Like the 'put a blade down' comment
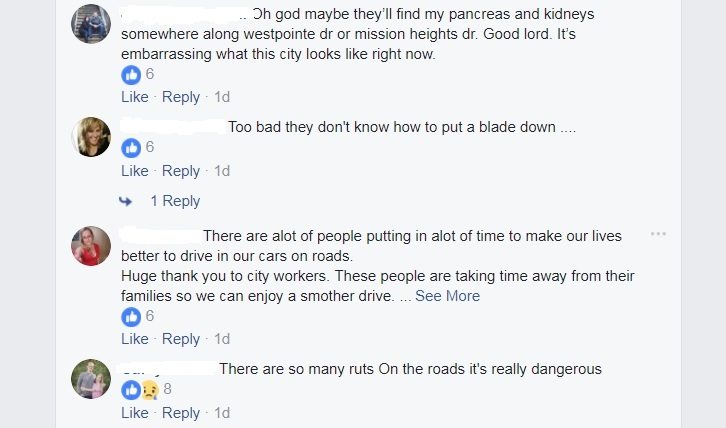The image size is (726, 428). pyautogui.click(x=134, y=171)
